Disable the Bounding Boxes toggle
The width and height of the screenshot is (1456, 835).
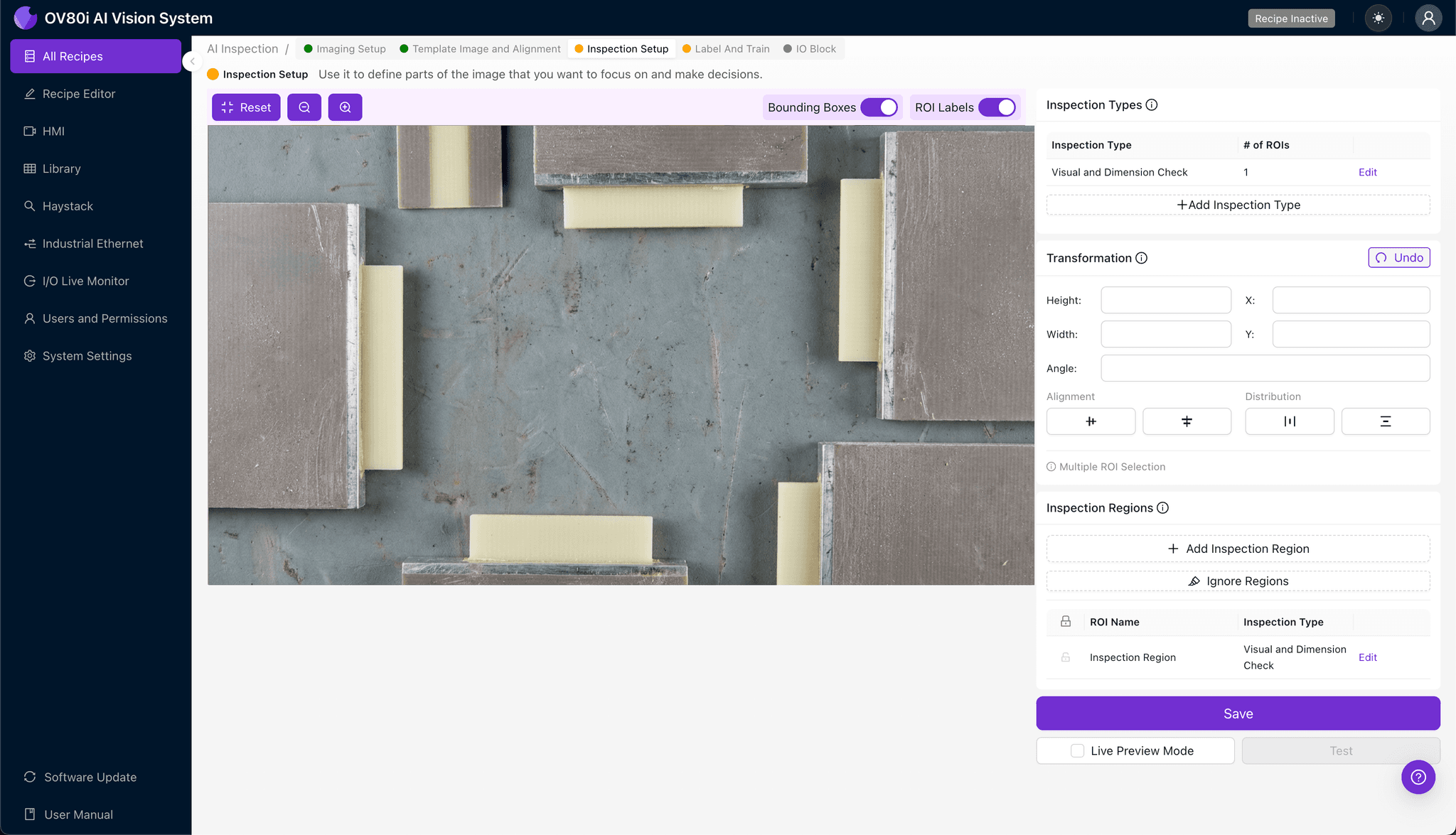(882, 107)
